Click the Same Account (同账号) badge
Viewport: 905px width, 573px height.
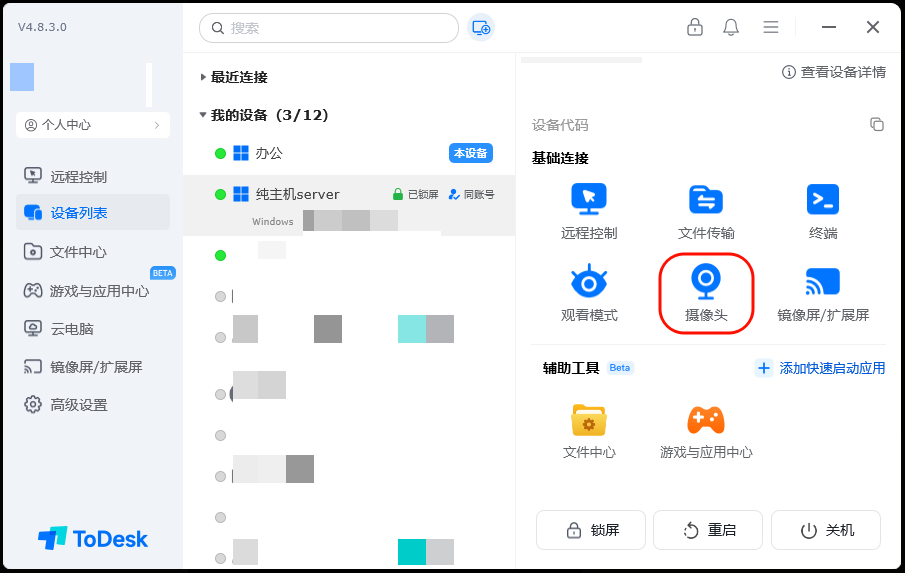click(472, 194)
